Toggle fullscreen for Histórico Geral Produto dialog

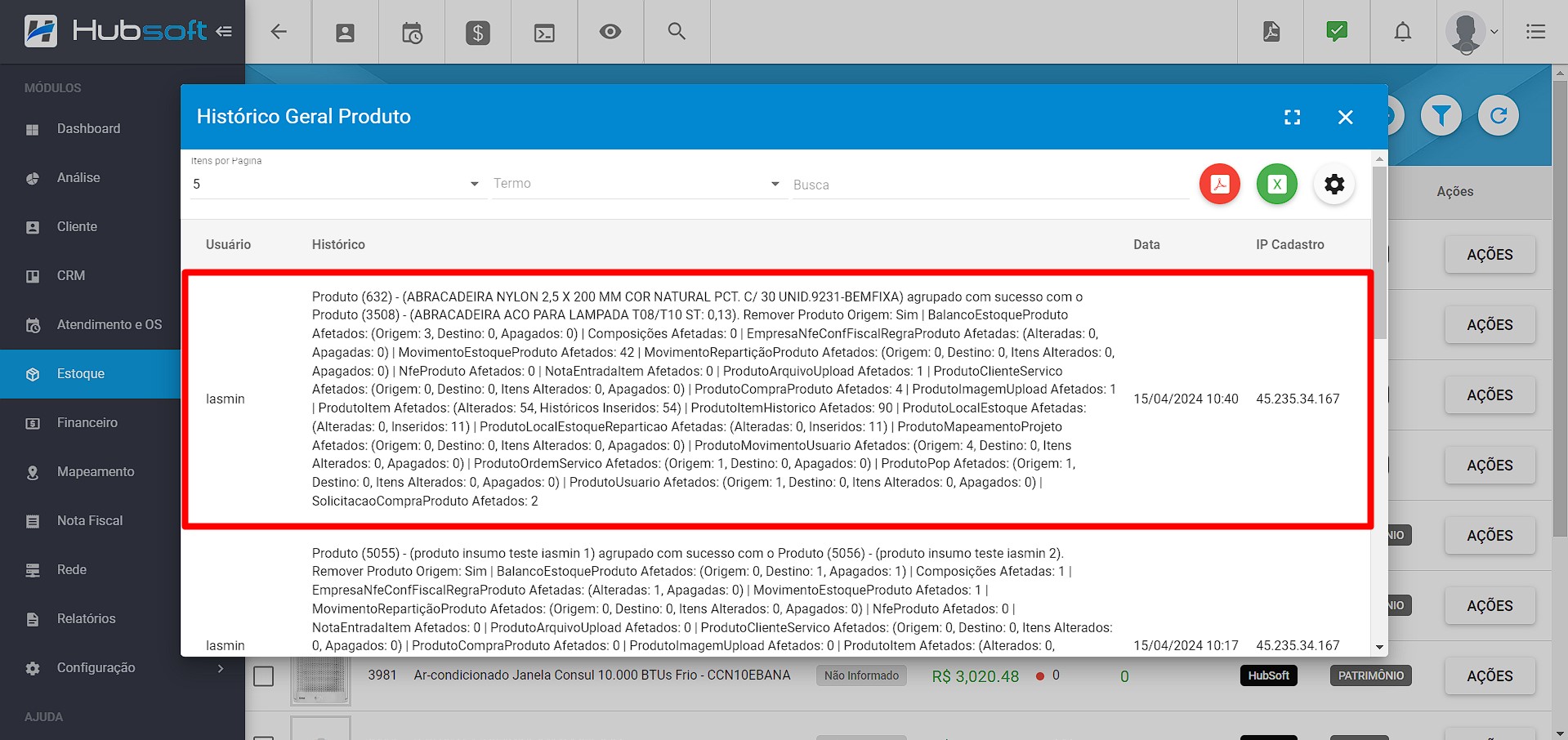pyautogui.click(x=1292, y=117)
